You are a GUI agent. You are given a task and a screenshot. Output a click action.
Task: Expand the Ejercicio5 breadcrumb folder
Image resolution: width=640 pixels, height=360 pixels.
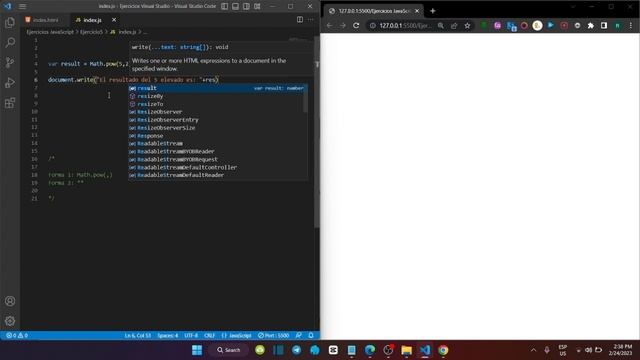point(91,32)
